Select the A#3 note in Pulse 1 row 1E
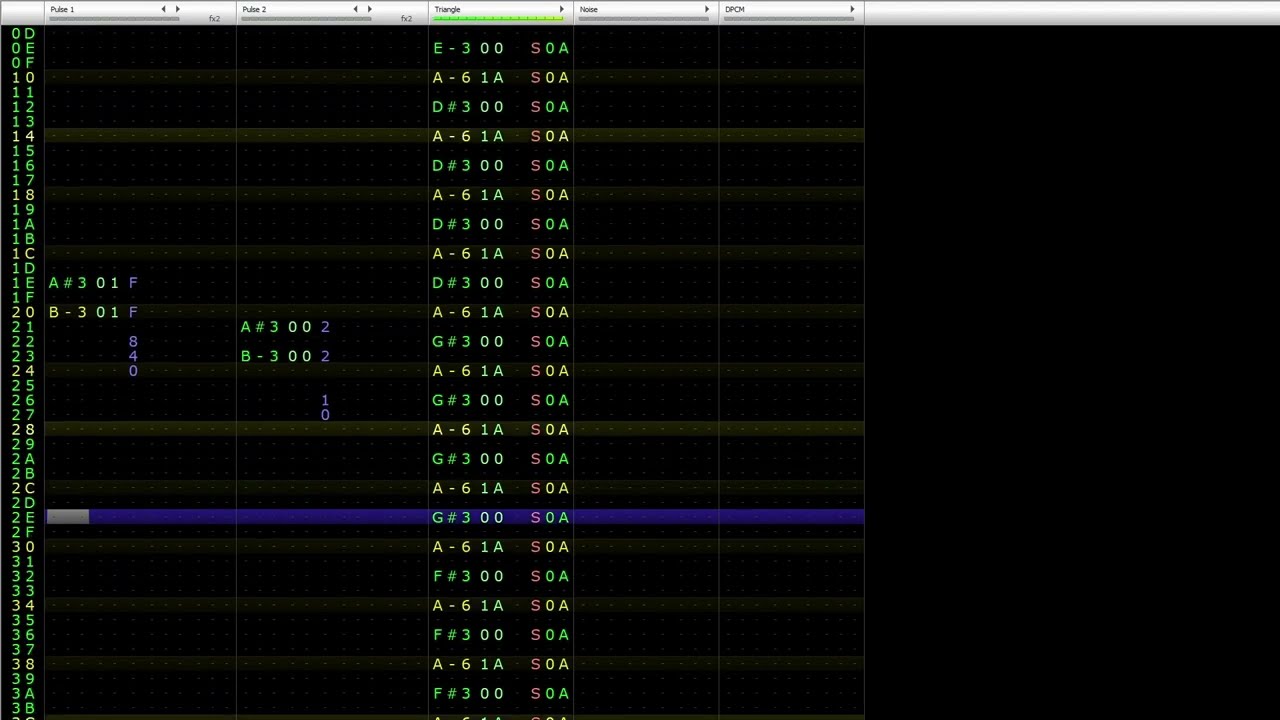 [x=67, y=283]
